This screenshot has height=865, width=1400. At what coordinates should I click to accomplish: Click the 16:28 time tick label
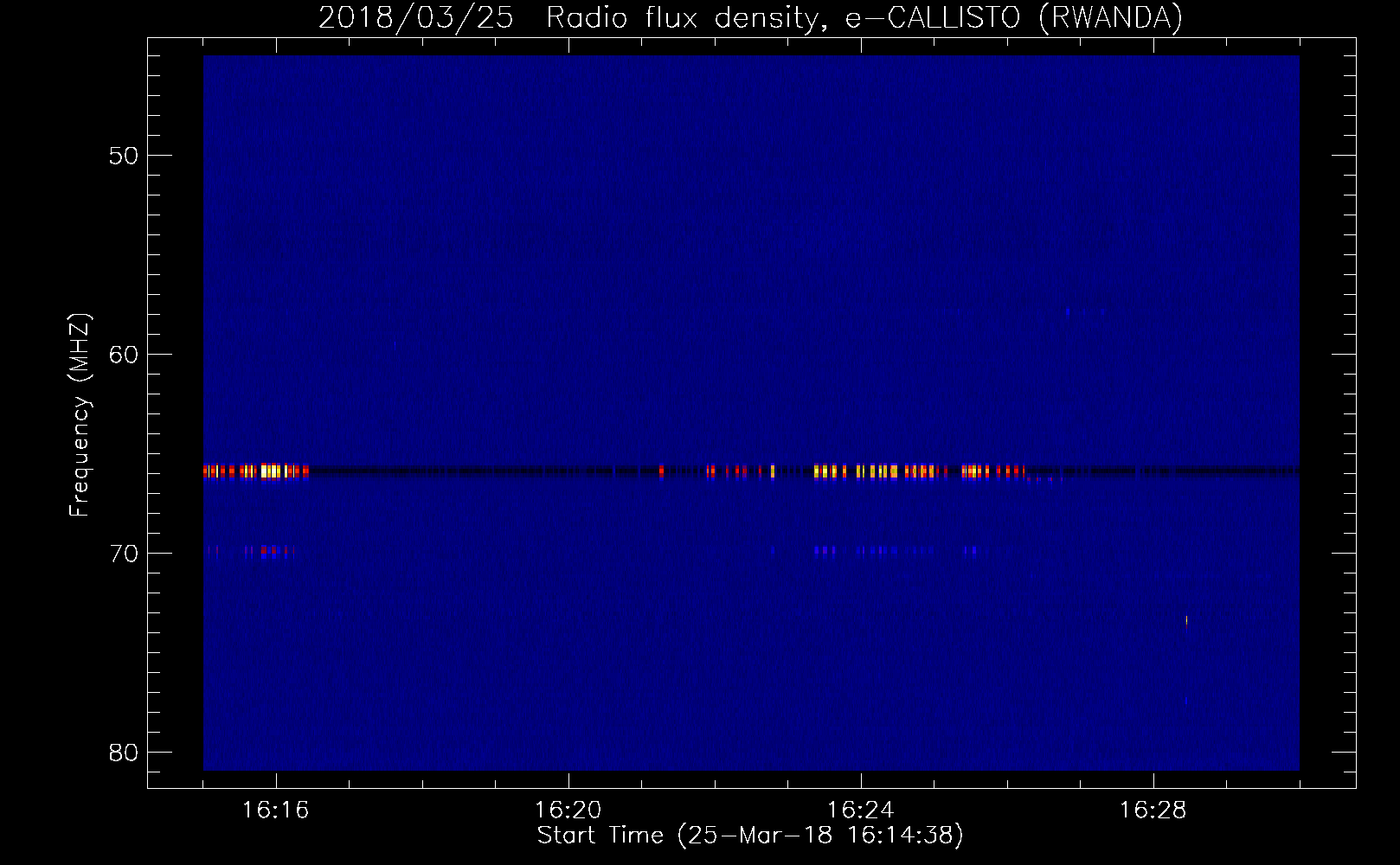[1153, 811]
